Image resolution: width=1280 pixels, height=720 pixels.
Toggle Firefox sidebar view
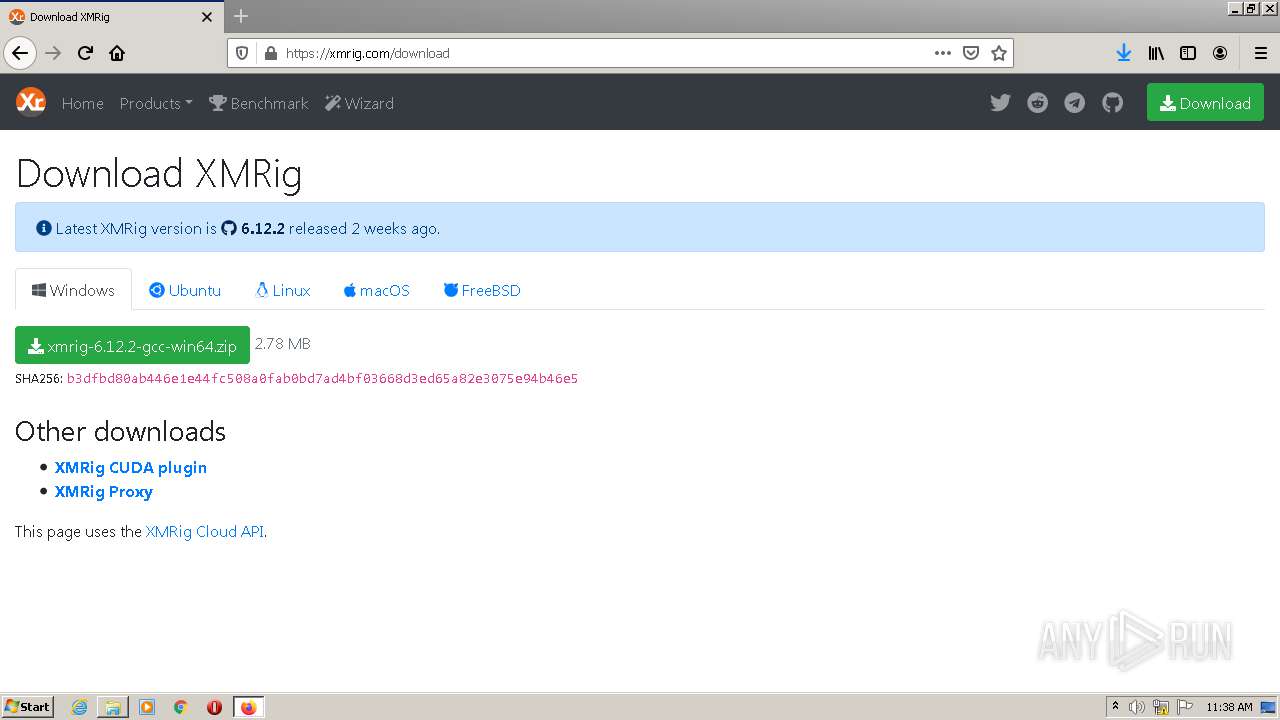pyautogui.click(x=1188, y=53)
